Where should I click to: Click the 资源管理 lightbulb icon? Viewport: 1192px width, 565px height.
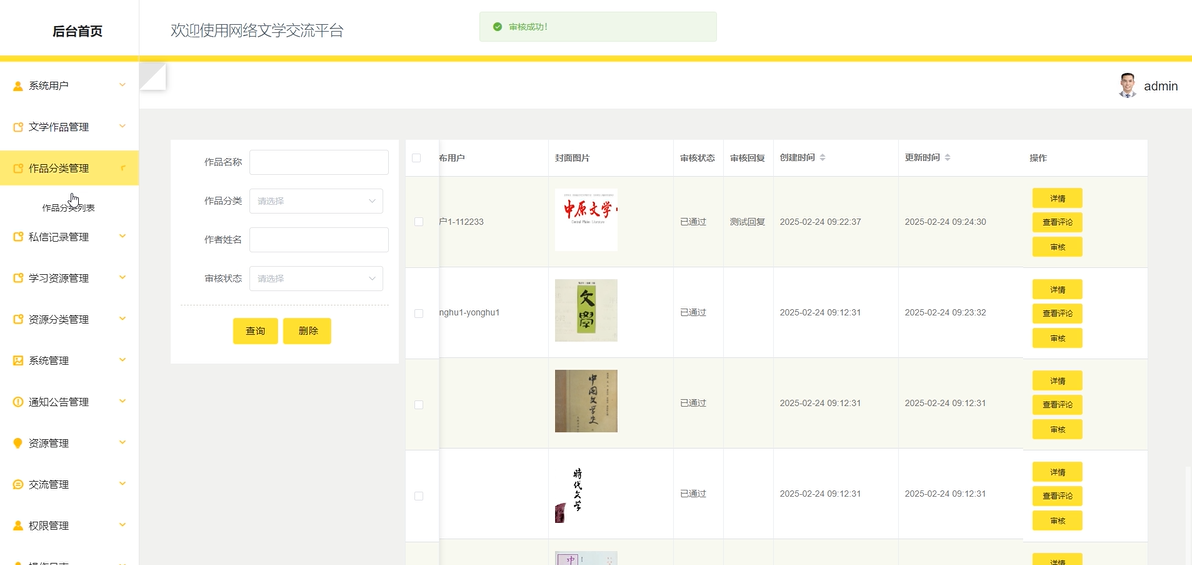tap(18, 443)
